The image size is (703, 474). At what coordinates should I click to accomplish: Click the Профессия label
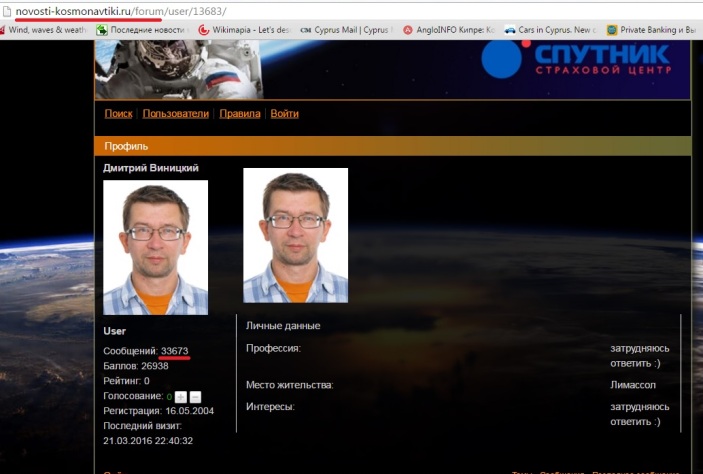tap(273, 348)
